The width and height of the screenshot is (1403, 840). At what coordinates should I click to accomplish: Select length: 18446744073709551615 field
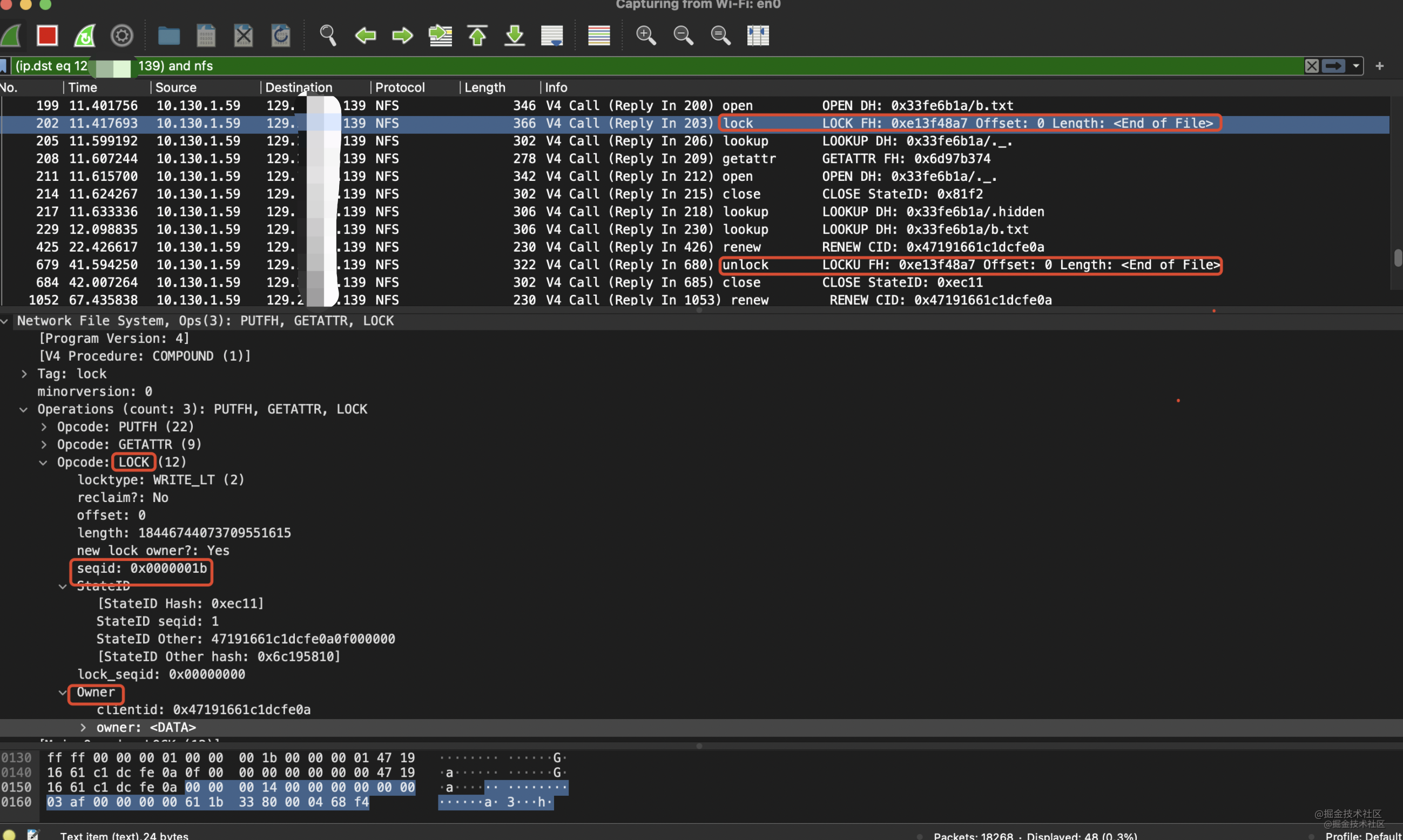(x=184, y=533)
